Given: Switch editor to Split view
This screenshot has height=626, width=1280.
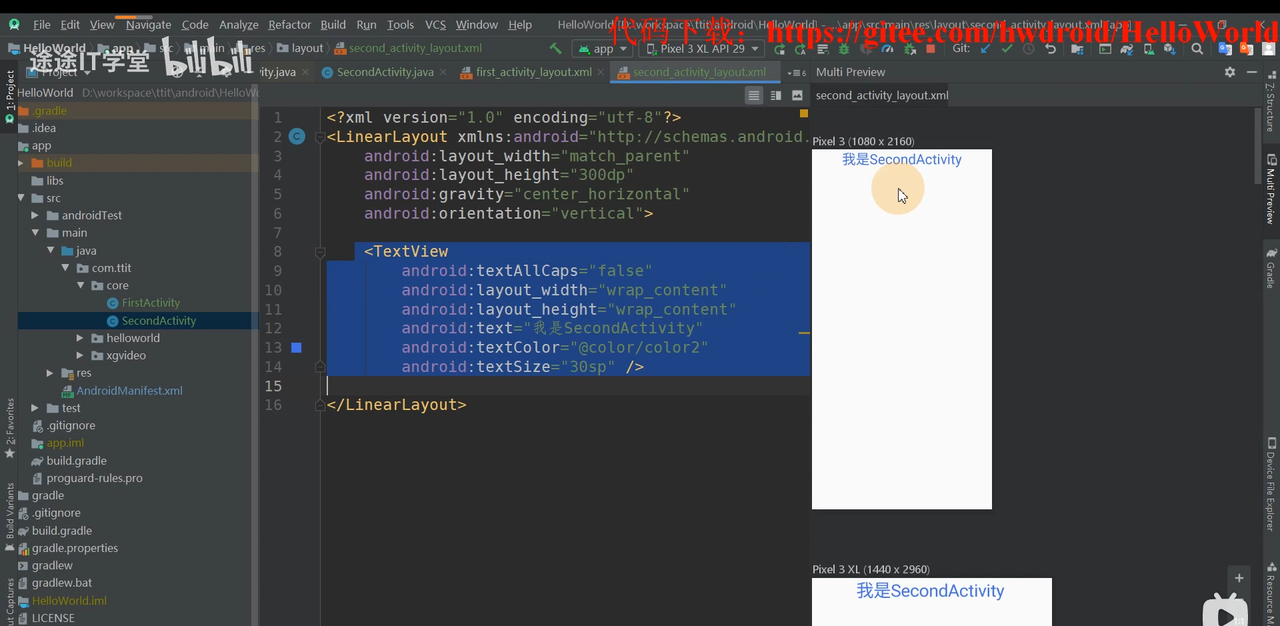Looking at the screenshot, I should [x=776, y=95].
